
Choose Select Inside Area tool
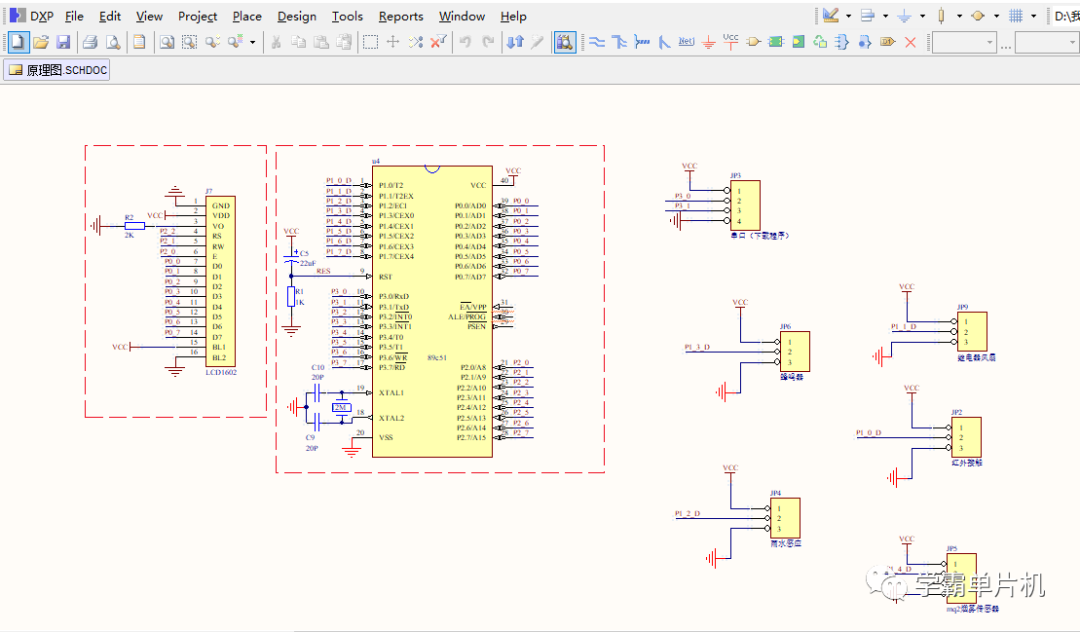[371, 42]
